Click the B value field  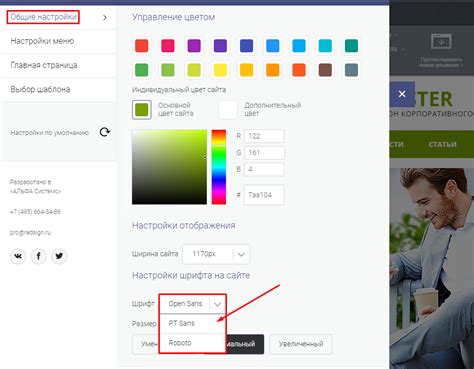pyautogui.click(x=264, y=169)
